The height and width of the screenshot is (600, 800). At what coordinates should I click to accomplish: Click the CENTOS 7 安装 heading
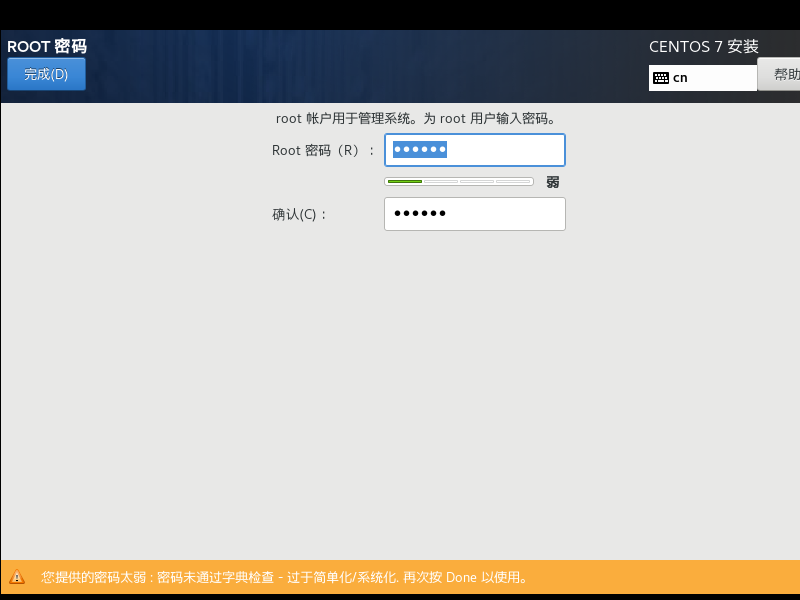pos(704,47)
